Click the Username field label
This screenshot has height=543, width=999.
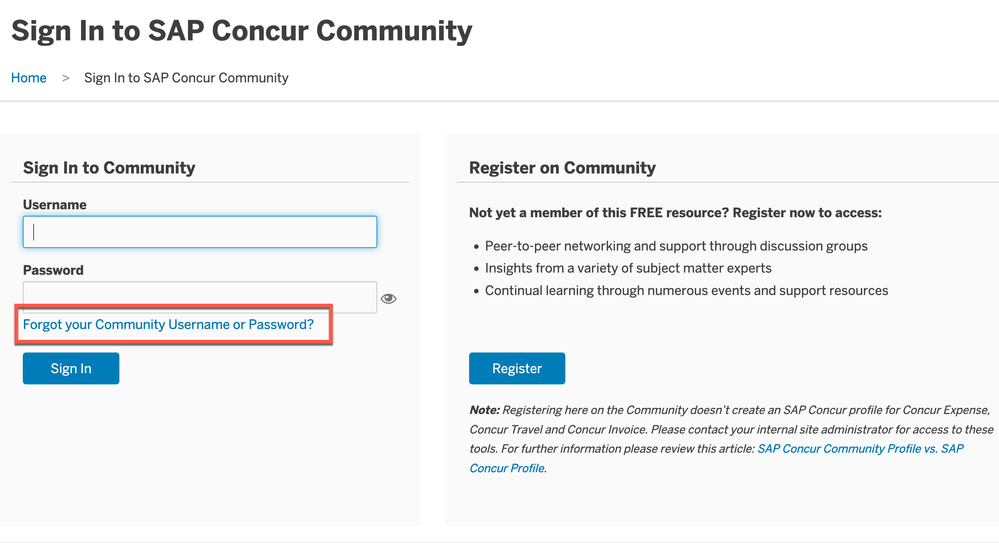tap(55, 205)
